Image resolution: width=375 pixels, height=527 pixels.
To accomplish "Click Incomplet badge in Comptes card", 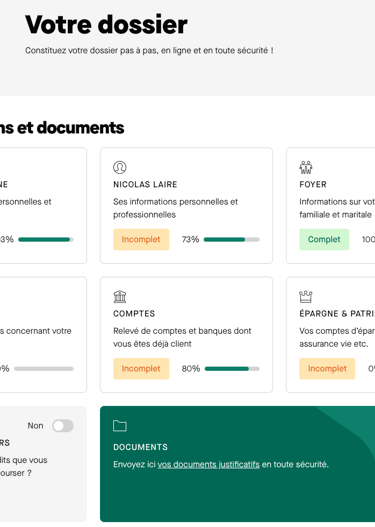I will [141, 369].
